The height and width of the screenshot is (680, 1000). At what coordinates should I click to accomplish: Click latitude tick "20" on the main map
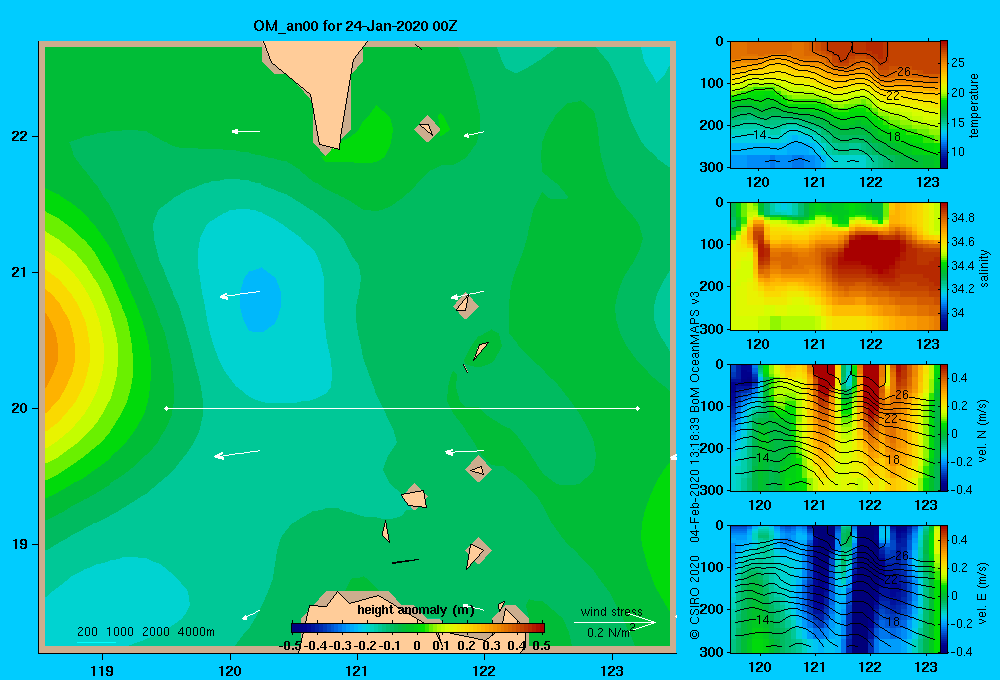coord(19,408)
